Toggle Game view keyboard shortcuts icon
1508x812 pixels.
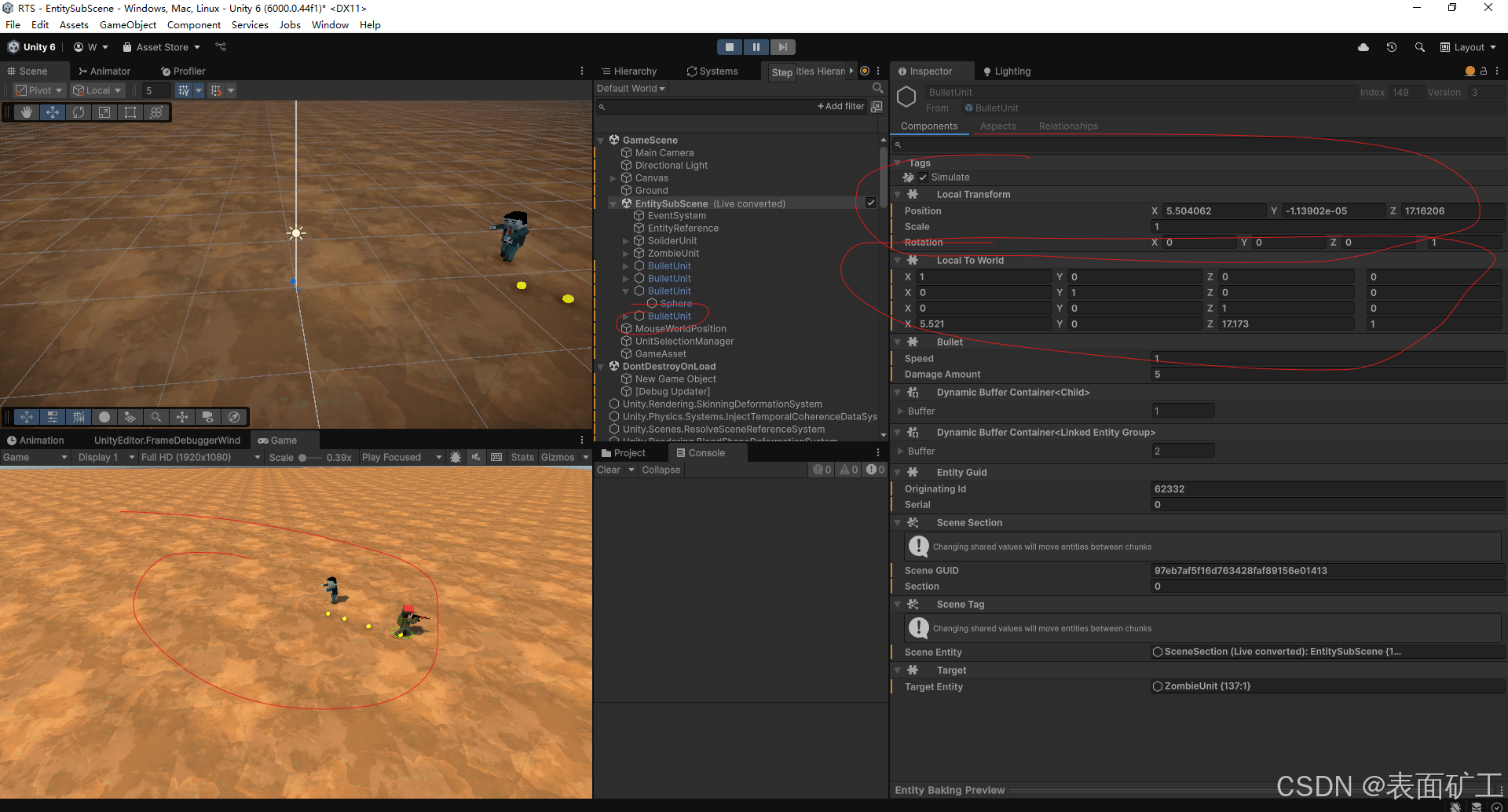496,457
